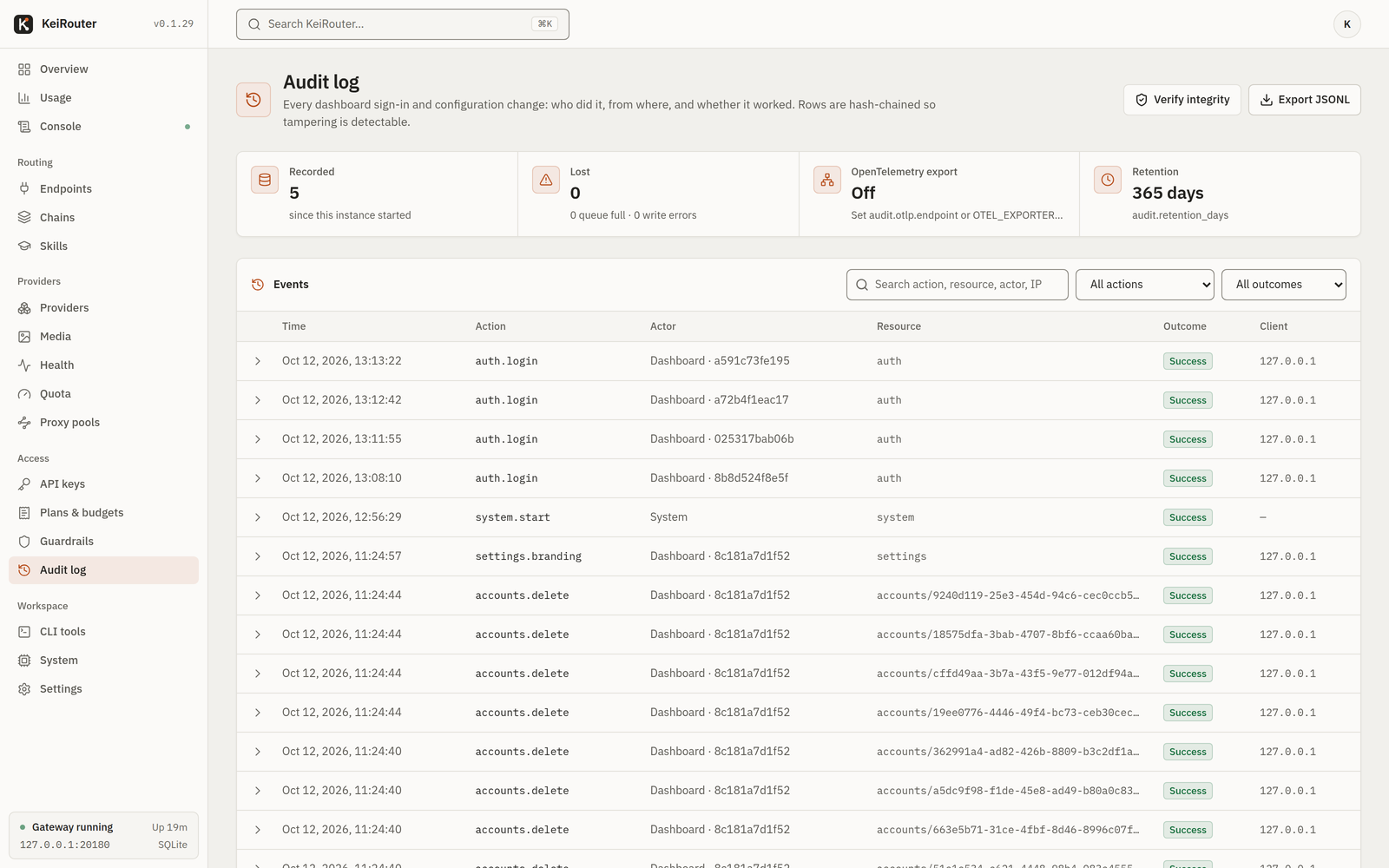Click the KeiRouter logo icon
1389x868 pixels.
pos(23,23)
